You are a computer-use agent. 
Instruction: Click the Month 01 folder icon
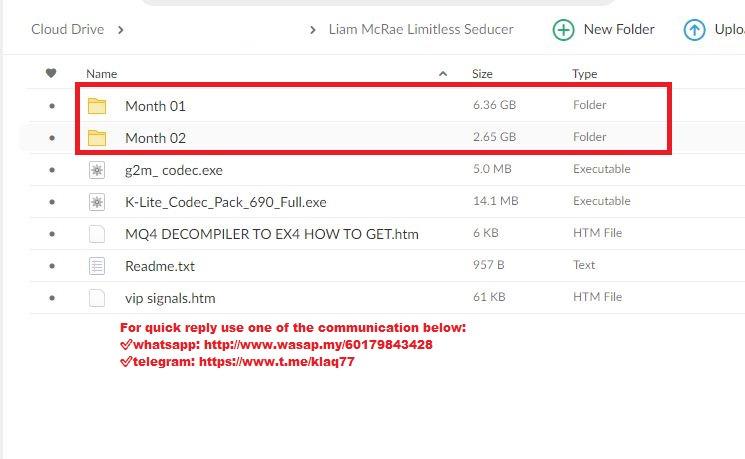(x=97, y=105)
